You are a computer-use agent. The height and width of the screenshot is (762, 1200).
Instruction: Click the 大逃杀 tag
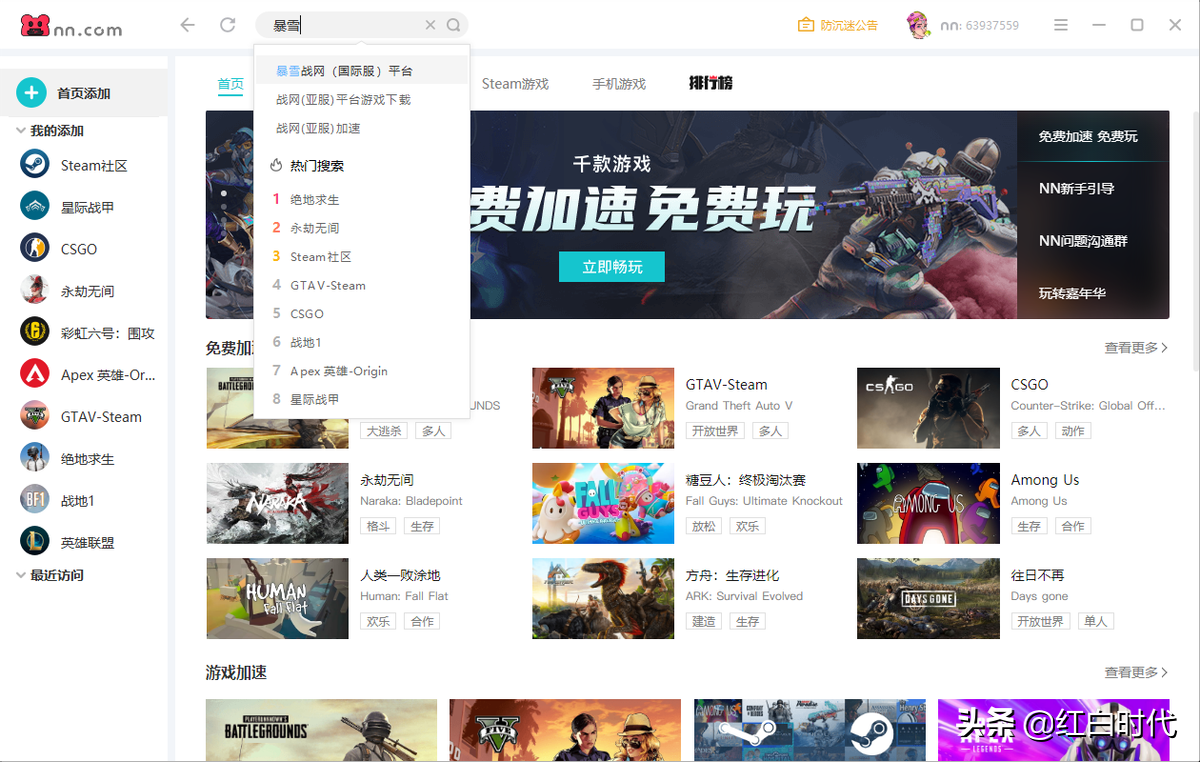point(384,431)
